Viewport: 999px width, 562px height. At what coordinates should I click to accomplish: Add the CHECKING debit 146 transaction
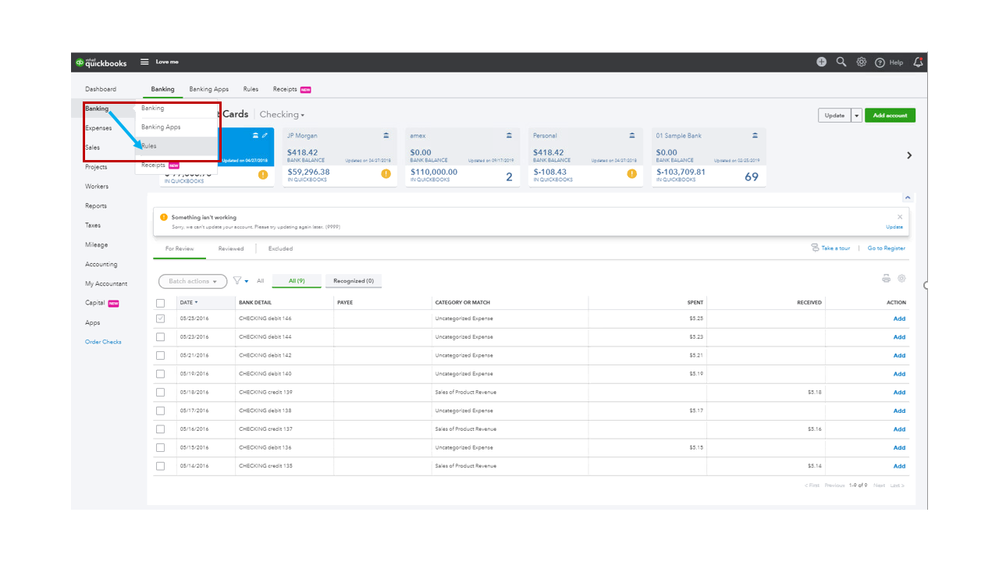click(899, 319)
